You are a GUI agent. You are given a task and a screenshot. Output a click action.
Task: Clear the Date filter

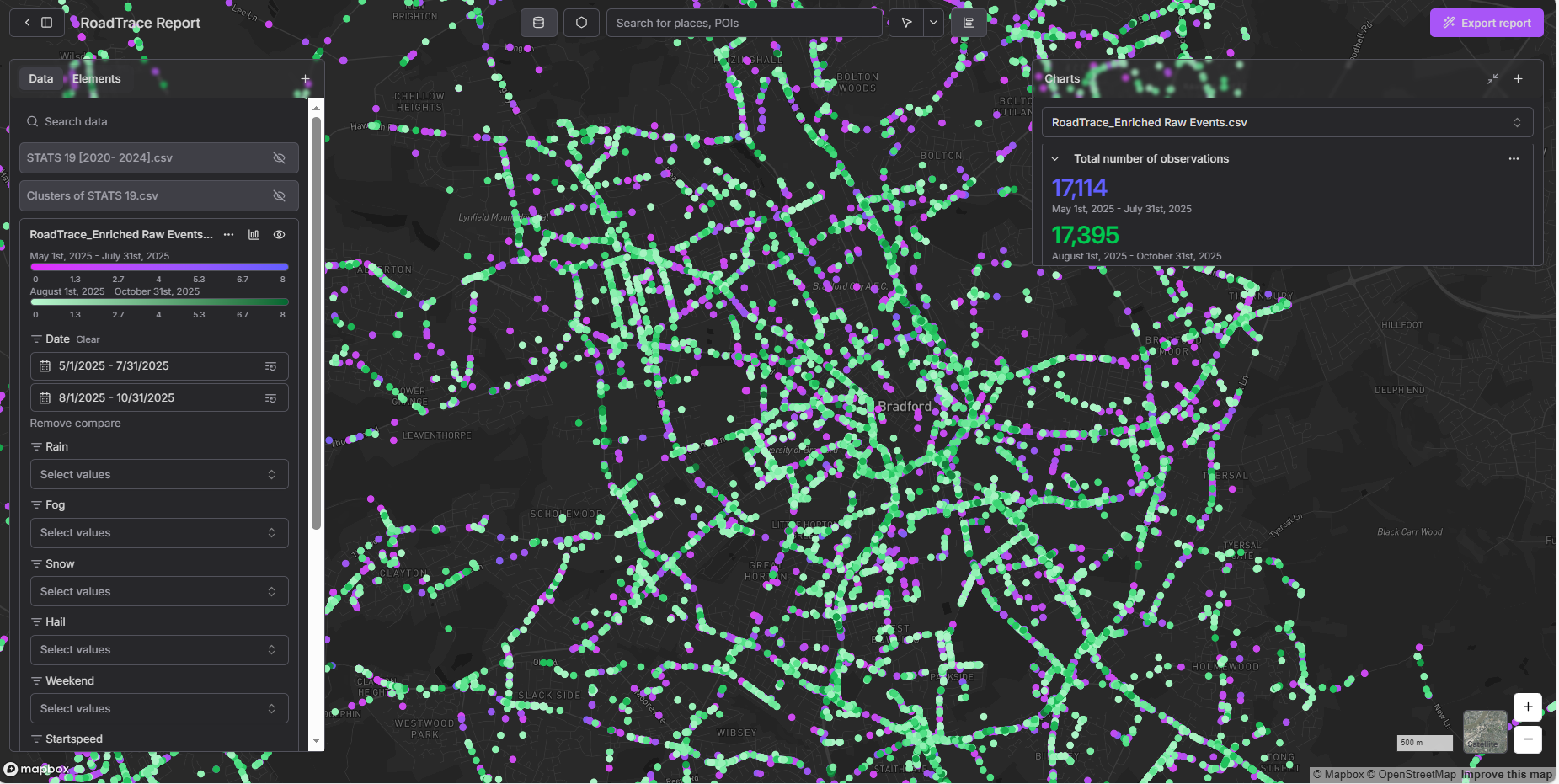pos(88,339)
